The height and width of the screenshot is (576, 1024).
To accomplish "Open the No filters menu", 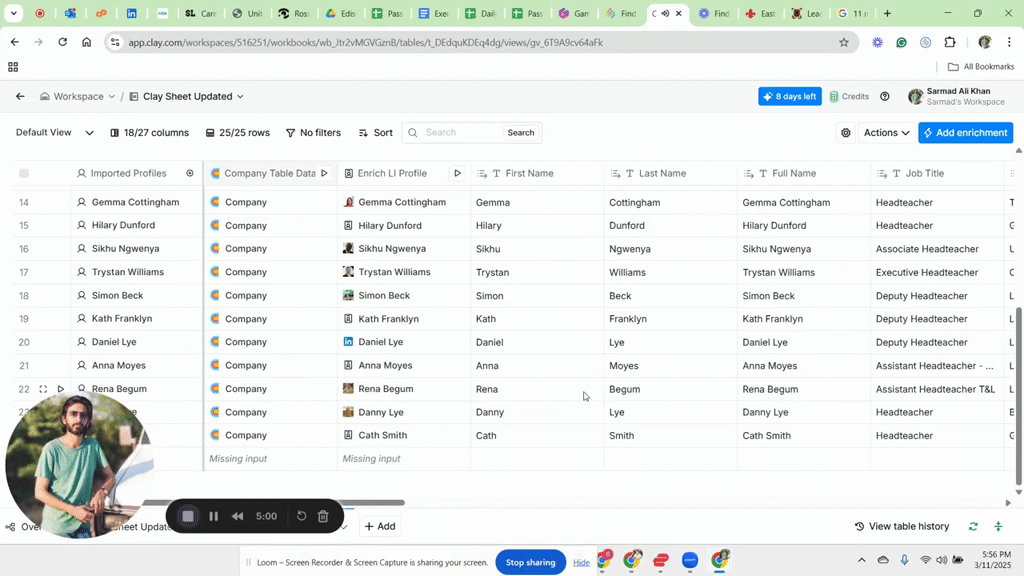I will coord(313,133).
